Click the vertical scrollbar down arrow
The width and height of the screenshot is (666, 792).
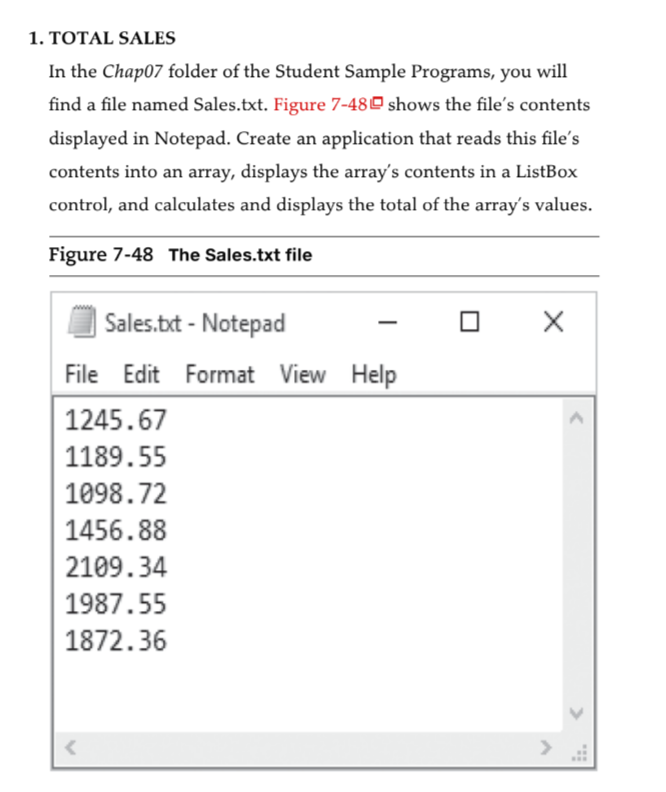click(576, 713)
